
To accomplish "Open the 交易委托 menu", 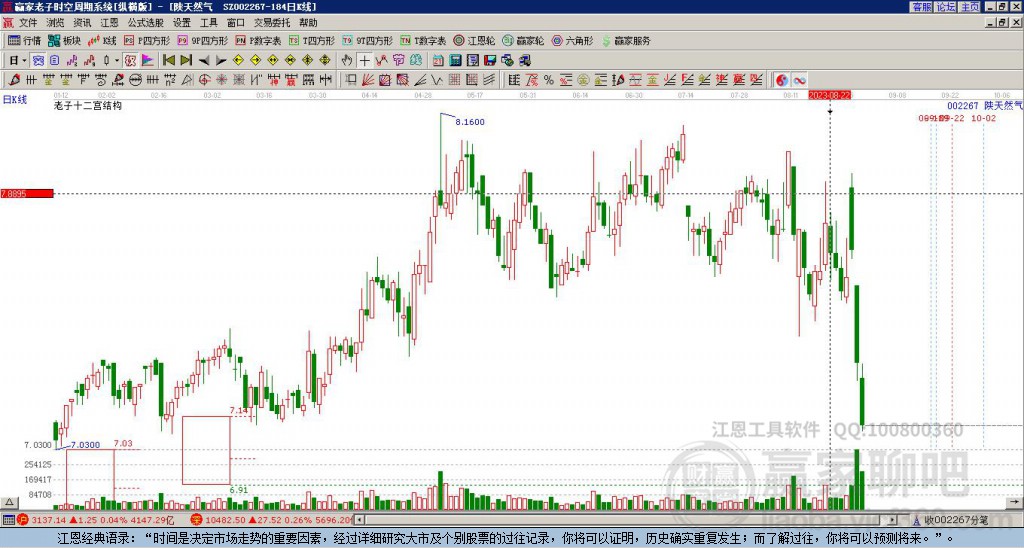I will (x=272, y=23).
